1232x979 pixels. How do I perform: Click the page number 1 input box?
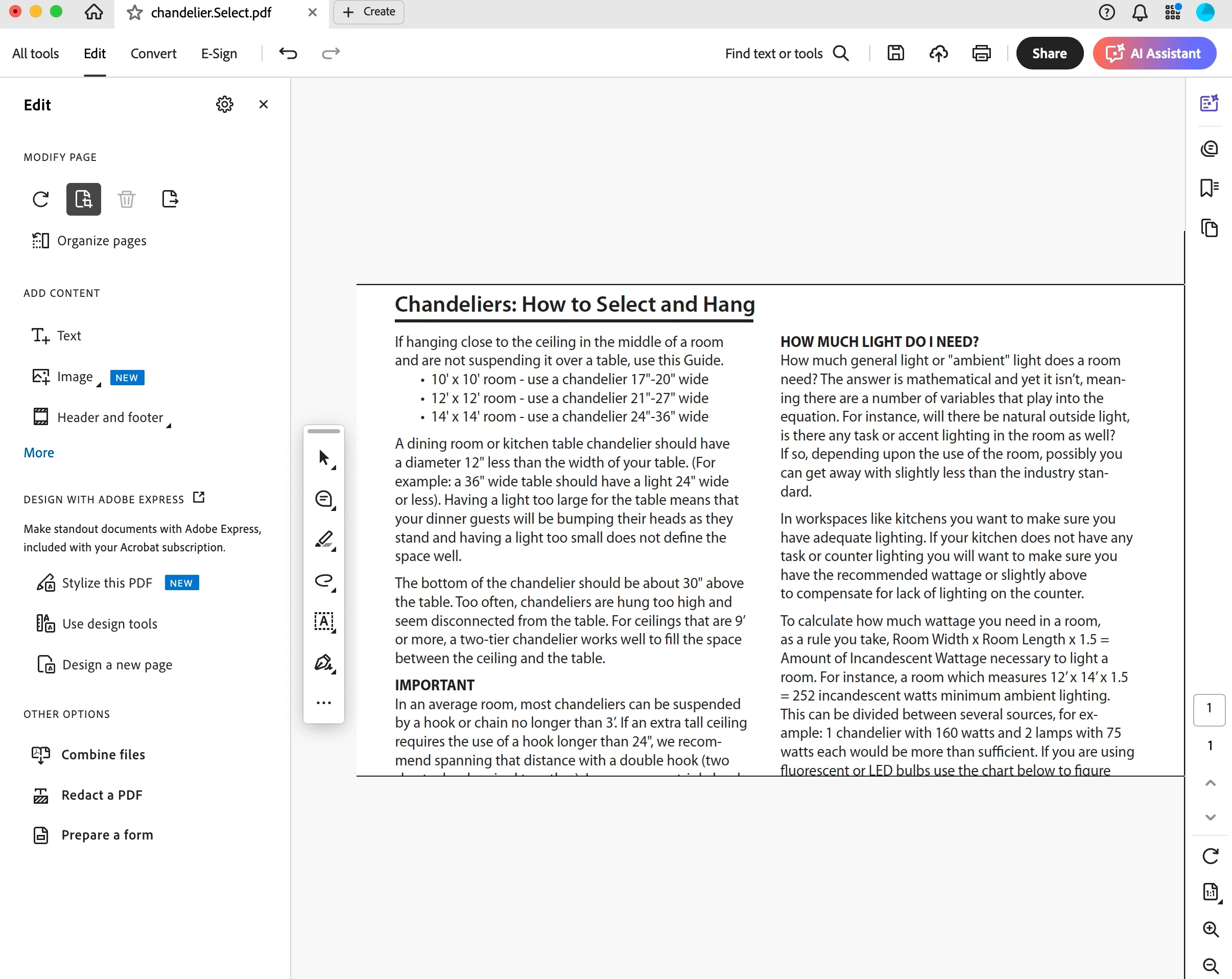click(1209, 709)
